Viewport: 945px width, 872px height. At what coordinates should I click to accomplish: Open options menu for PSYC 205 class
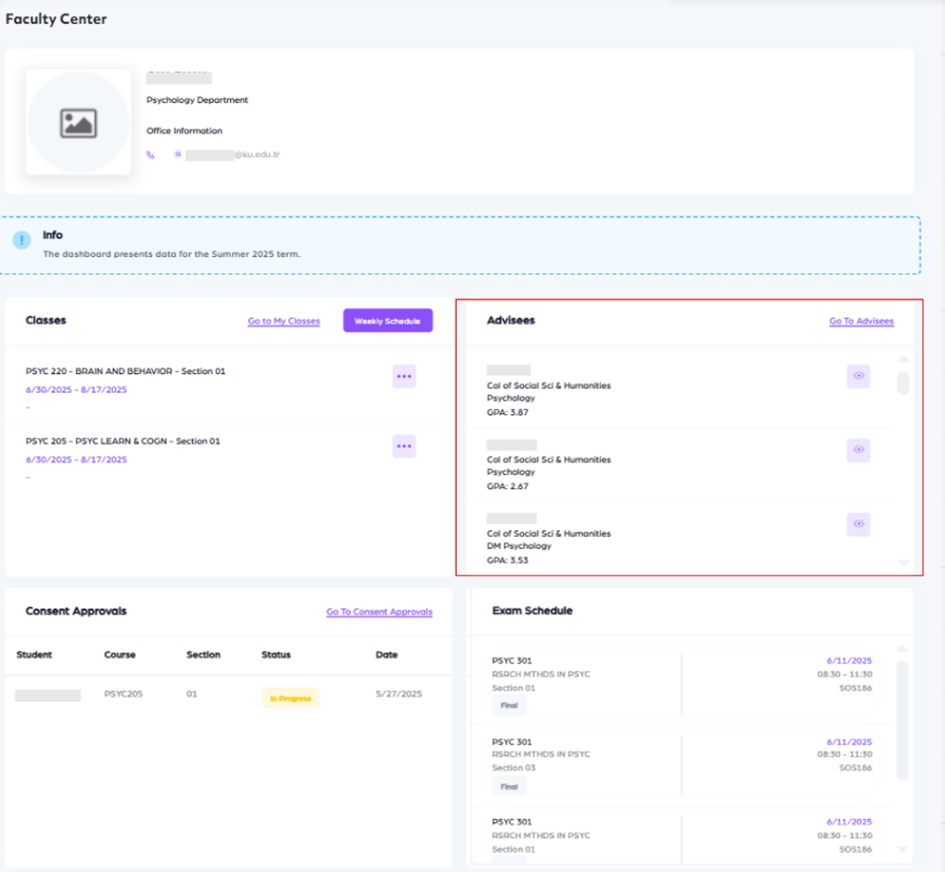403,446
